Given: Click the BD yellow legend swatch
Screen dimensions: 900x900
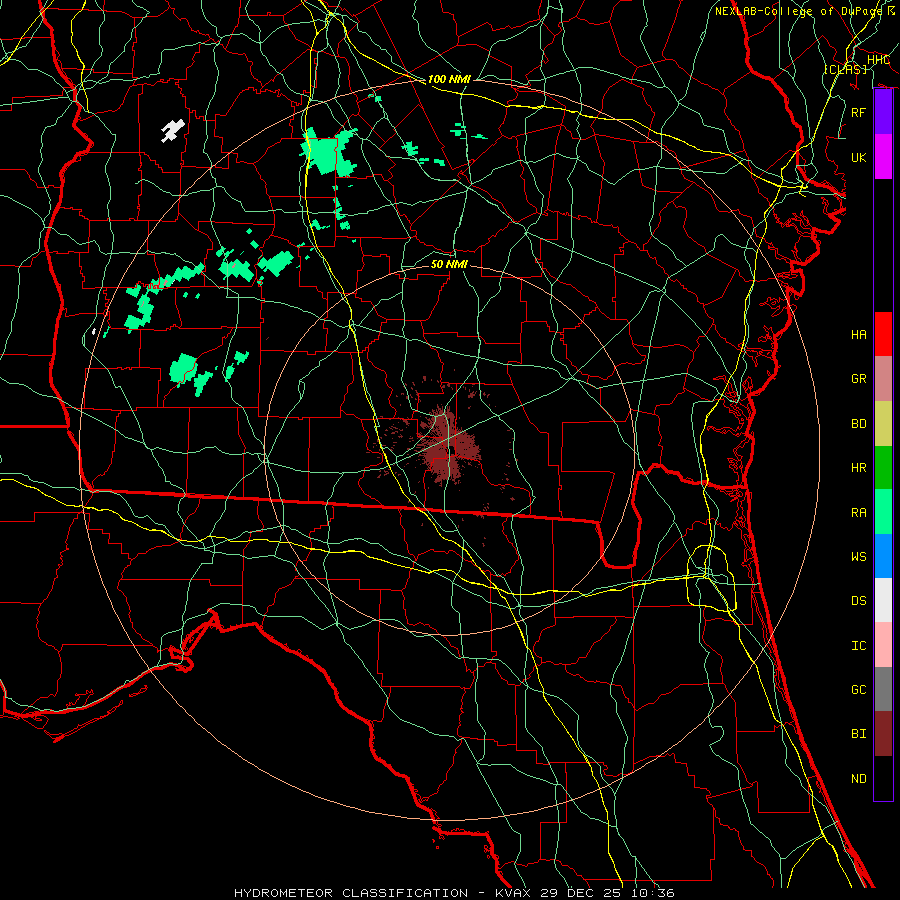Looking at the screenshot, I should (883, 424).
